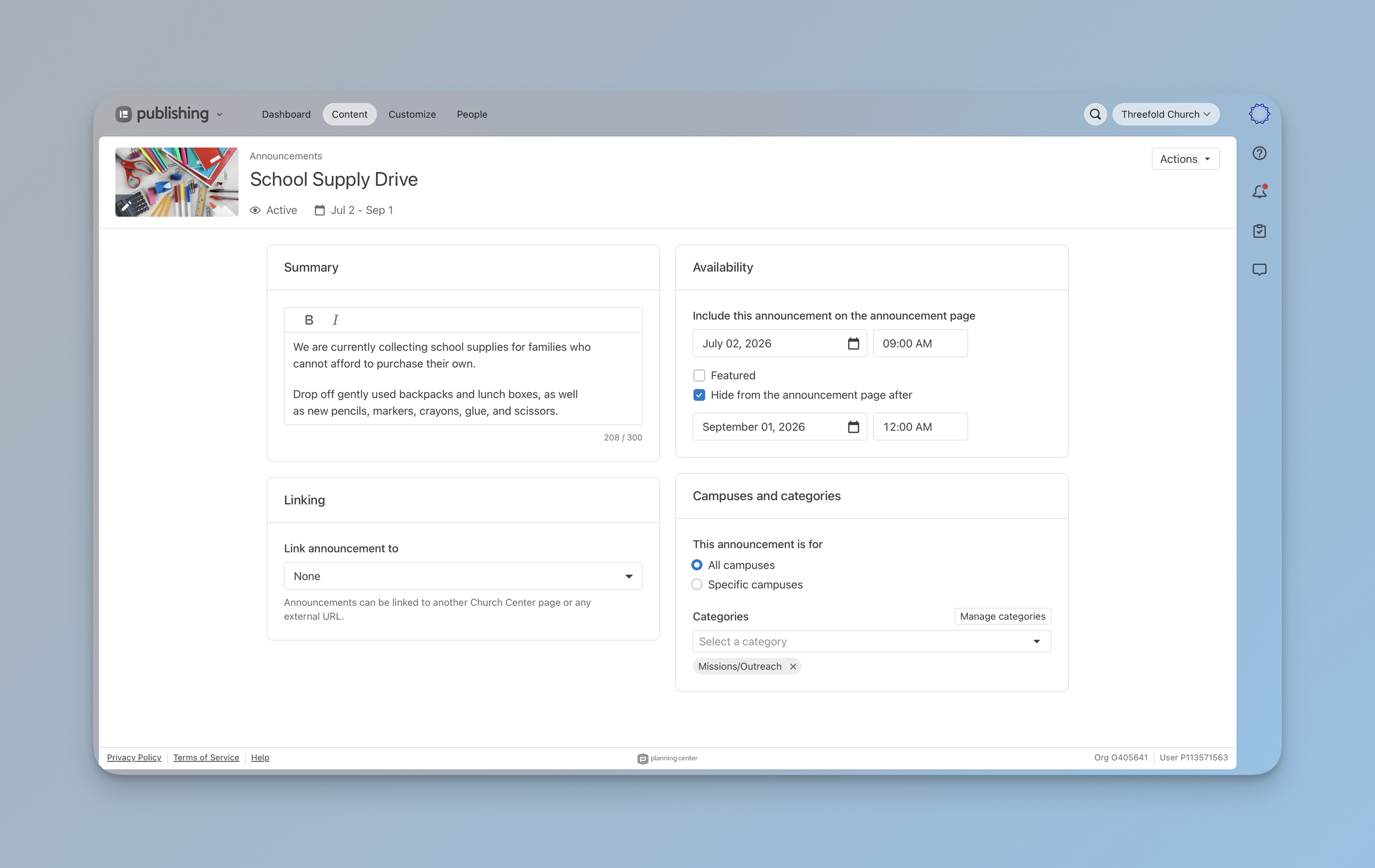Open the user profile avatar icon
The image size is (1375, 868).
(x=1259, y=114)
